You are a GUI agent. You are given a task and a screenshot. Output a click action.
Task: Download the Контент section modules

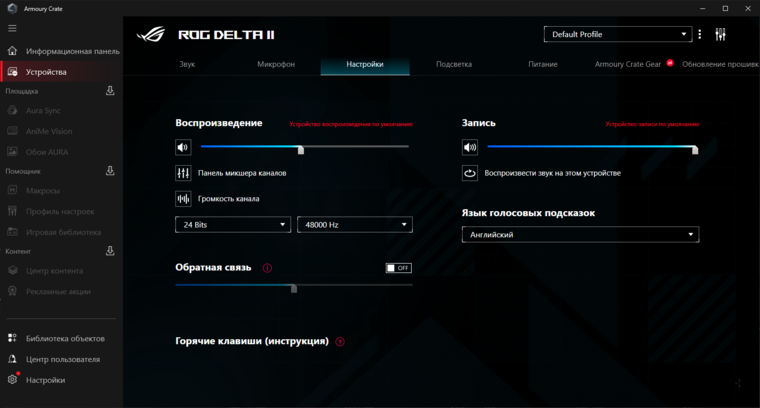click(x=110, y=251)
